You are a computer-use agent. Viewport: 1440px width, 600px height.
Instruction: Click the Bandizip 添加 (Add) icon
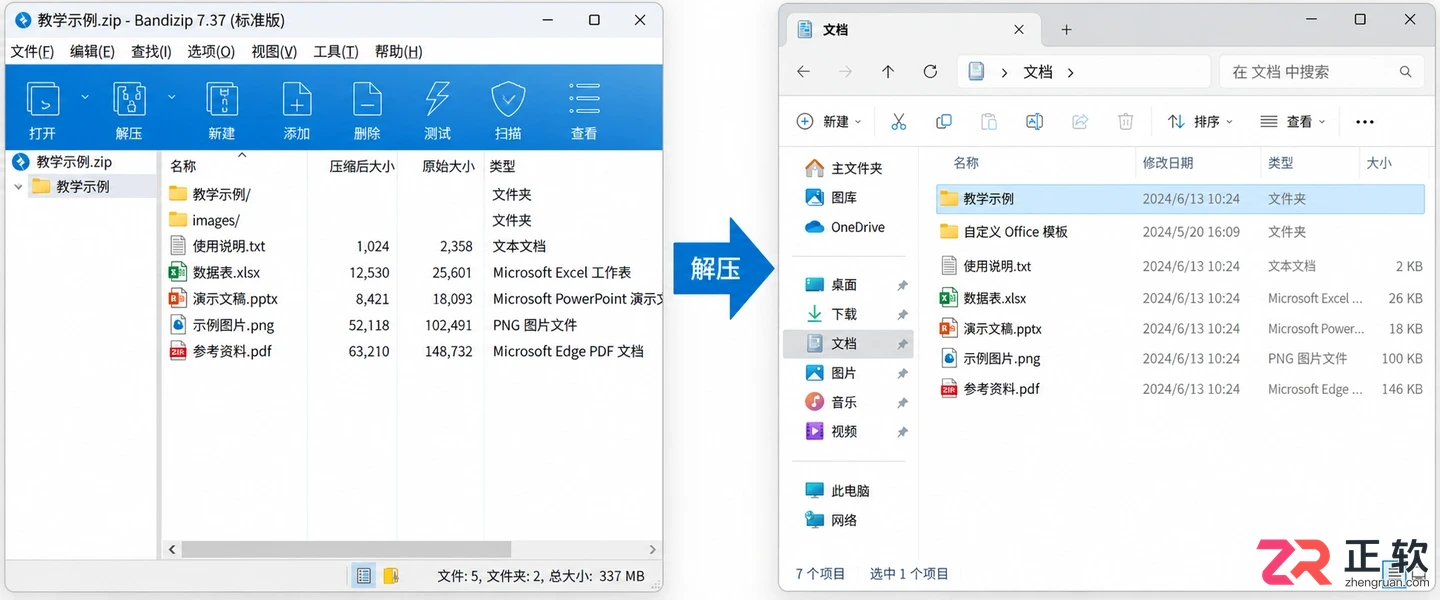pos(297,100)
